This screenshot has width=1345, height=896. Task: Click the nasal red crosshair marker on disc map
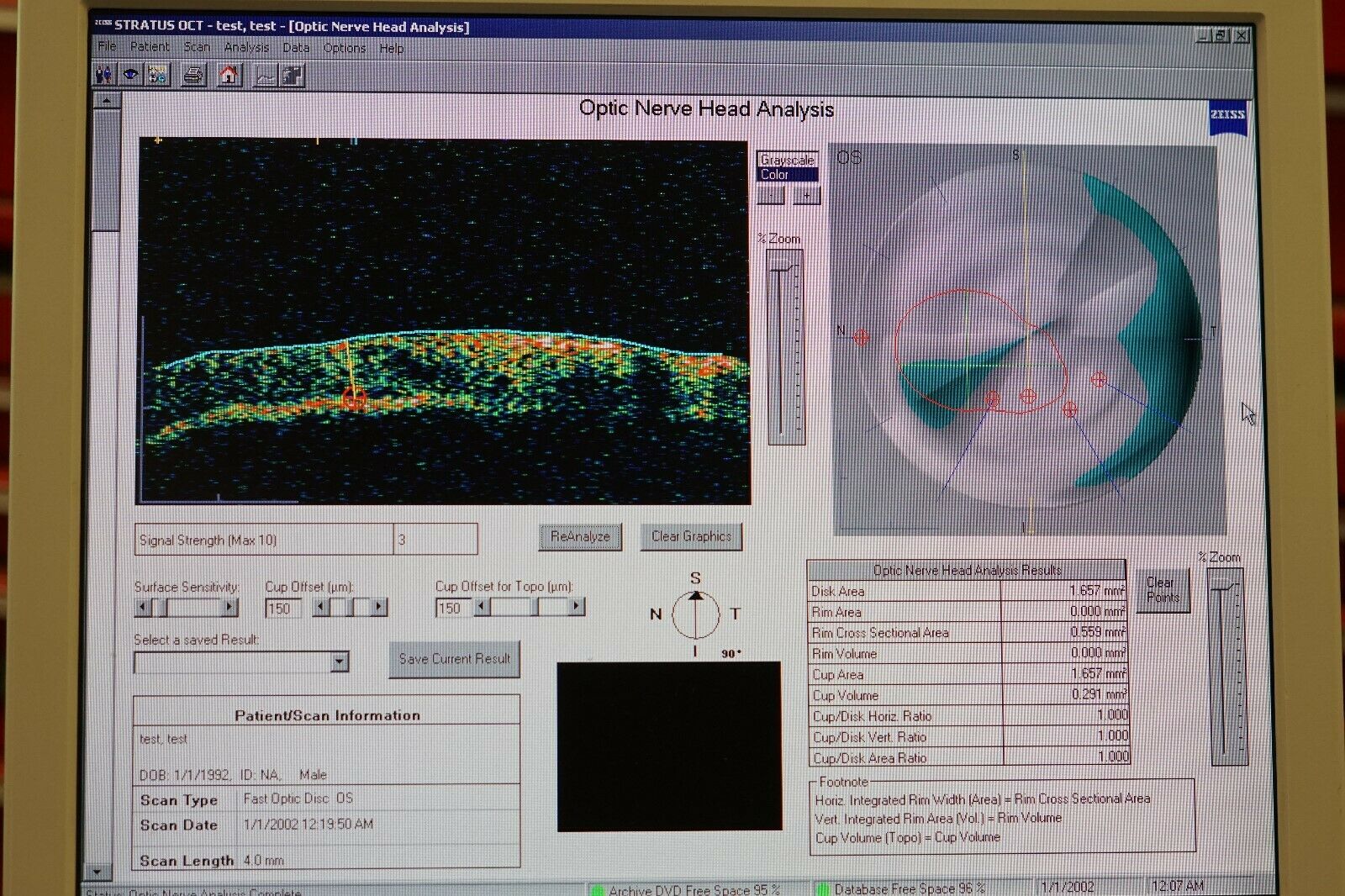tap(861, 337)
